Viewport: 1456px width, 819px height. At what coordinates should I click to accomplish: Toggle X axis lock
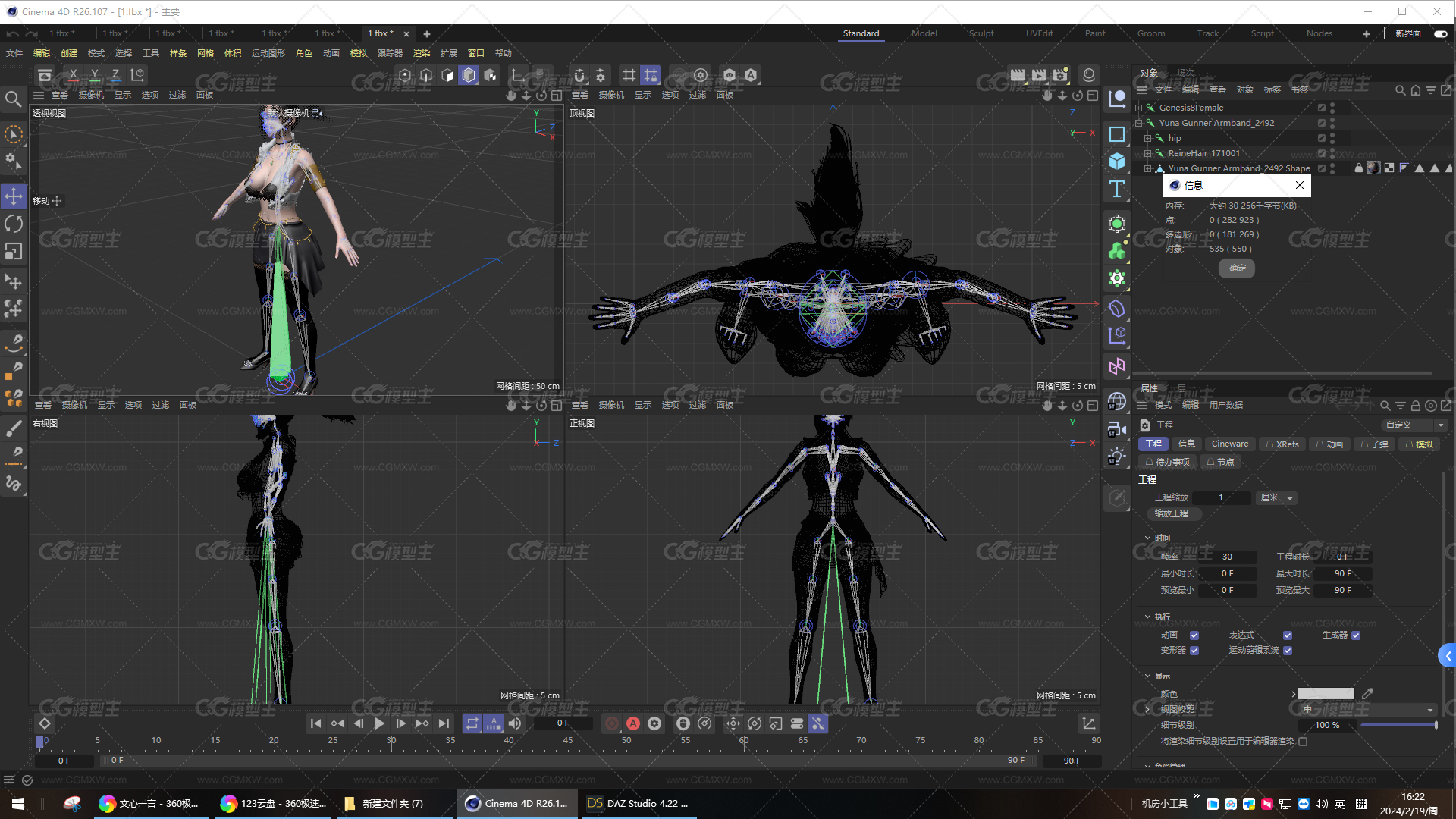pyautogui.click(x=73, y=75)
